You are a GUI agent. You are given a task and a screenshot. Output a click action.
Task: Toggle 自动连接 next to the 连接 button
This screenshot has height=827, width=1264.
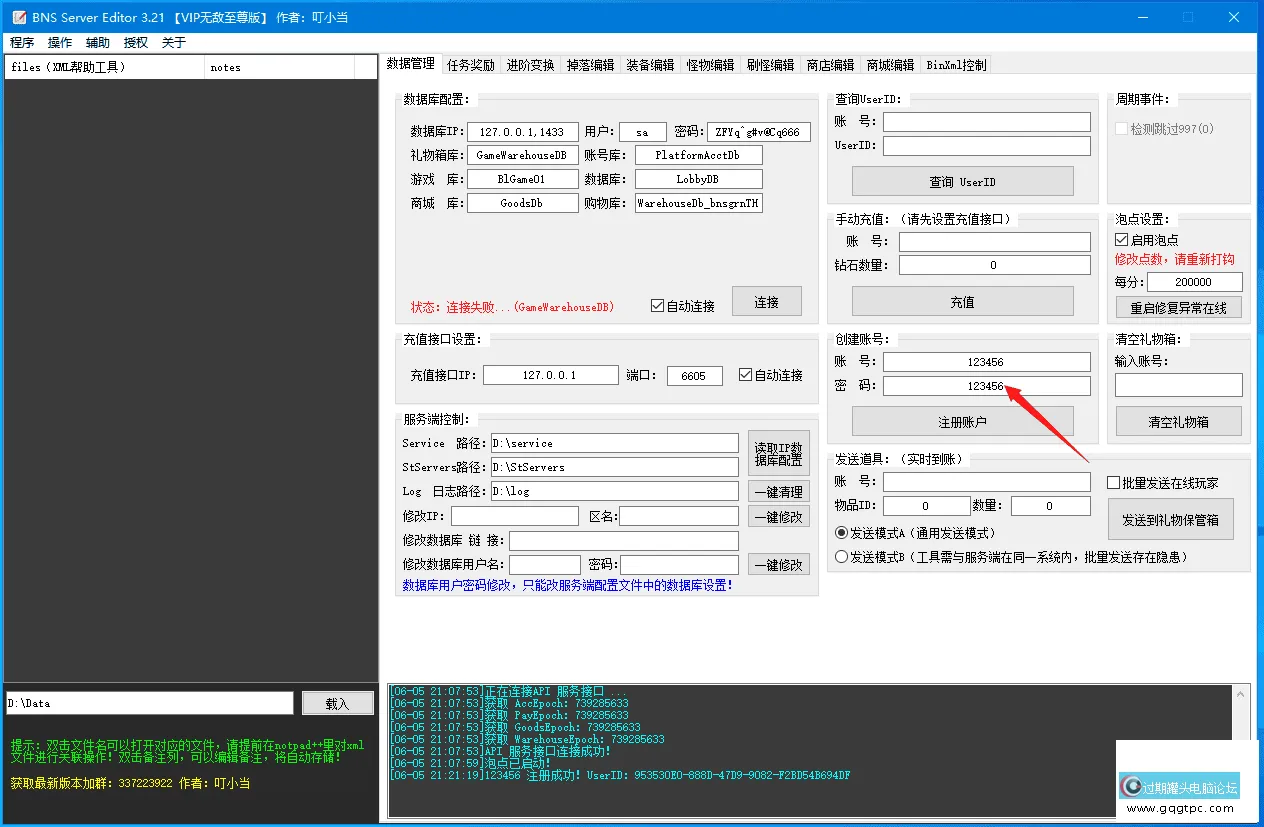point(657,307)
